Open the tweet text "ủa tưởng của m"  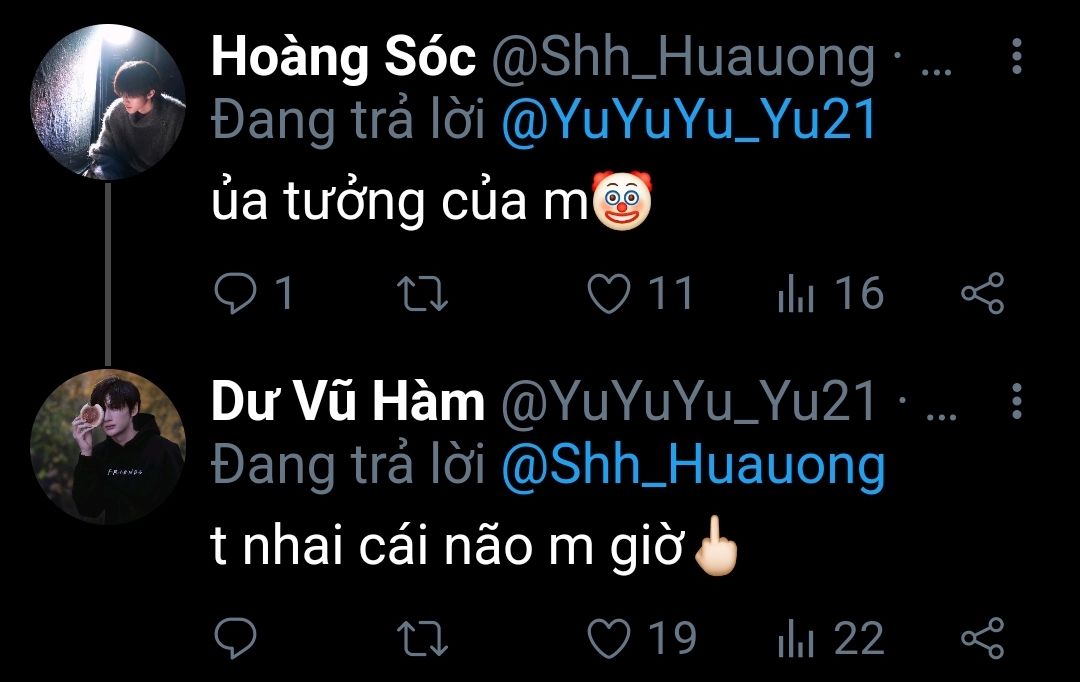pos(398,203)
